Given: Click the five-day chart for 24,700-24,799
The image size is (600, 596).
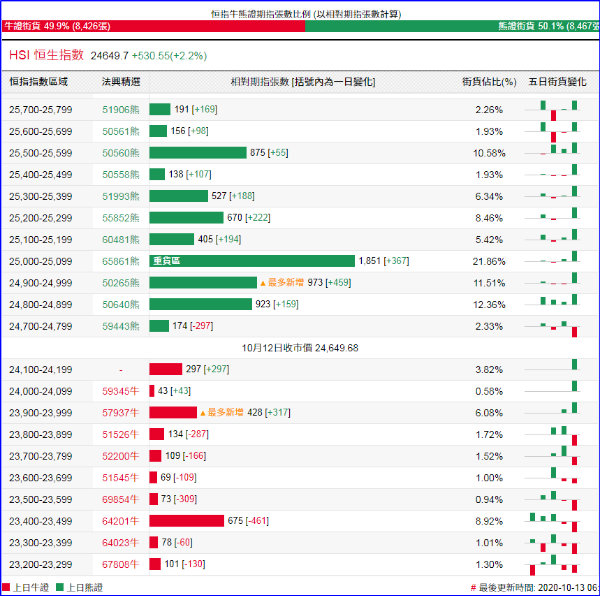Looking at the screenshot, I should click(552, 328).
